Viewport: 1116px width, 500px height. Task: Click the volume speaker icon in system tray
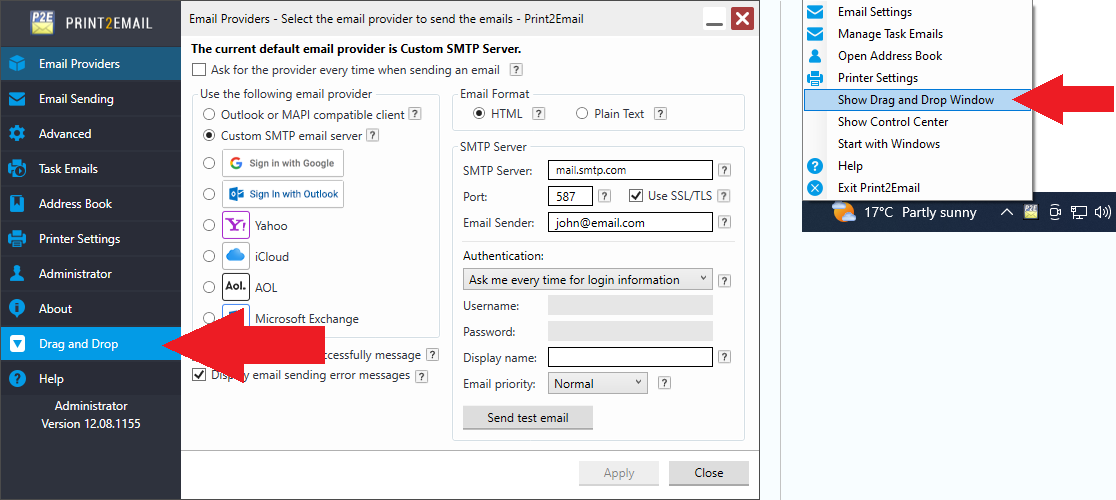[1102, 212]
